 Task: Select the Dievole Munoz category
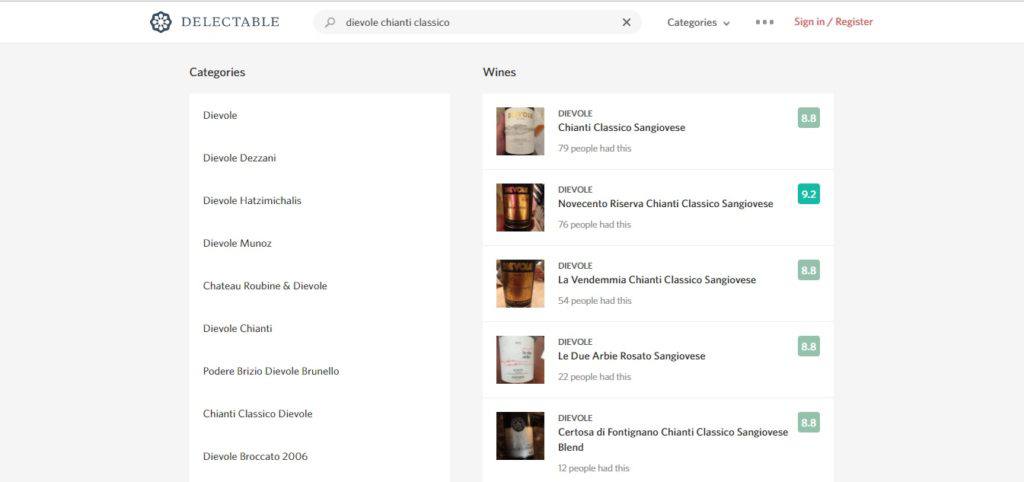click(x=237, y=243)
